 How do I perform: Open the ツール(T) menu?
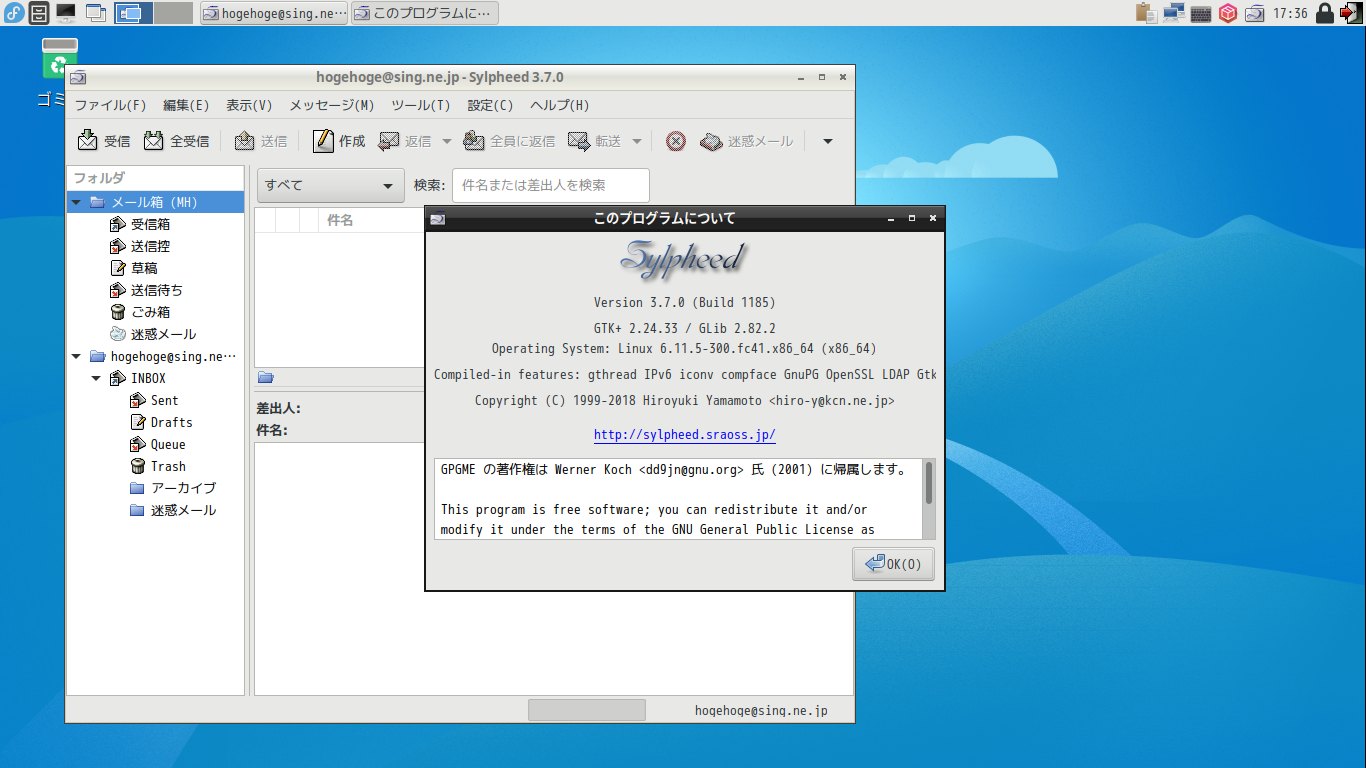point(420,105)
